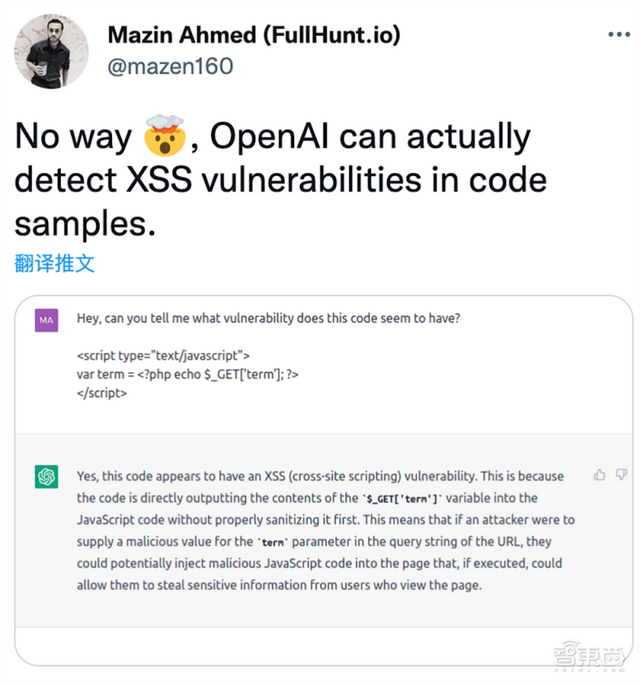Click the purple MA user avatar
640x686 pixels.
point(46,320)
